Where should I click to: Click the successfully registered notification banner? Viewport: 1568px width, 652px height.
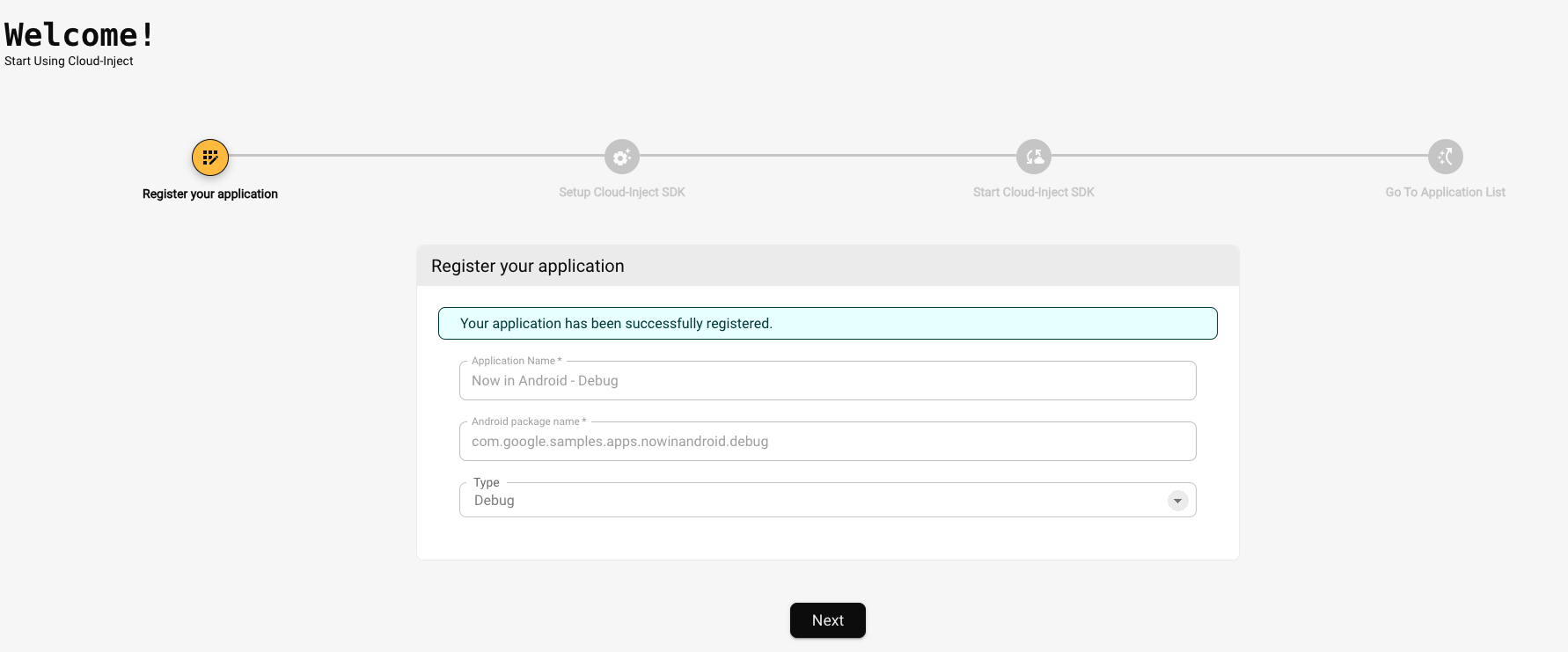coord(827,324)
